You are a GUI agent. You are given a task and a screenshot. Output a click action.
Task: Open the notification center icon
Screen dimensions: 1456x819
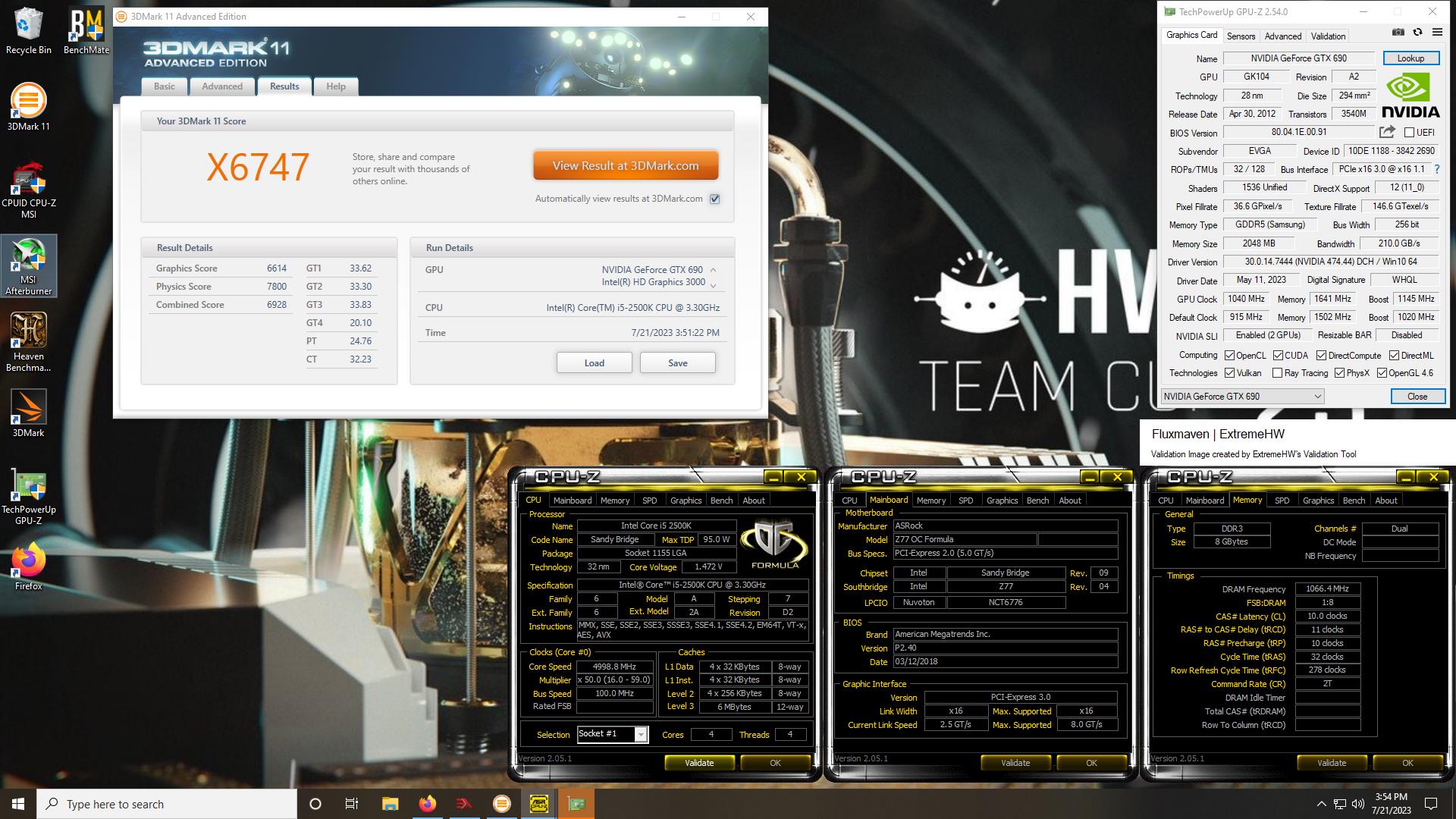[x=1431, y=804]
